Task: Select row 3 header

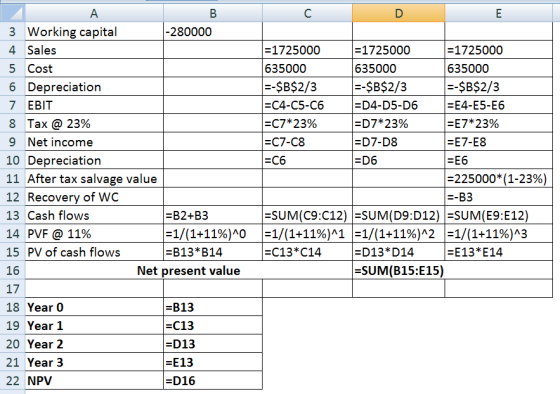Action: pyautogui.click(x=12, y=31)
